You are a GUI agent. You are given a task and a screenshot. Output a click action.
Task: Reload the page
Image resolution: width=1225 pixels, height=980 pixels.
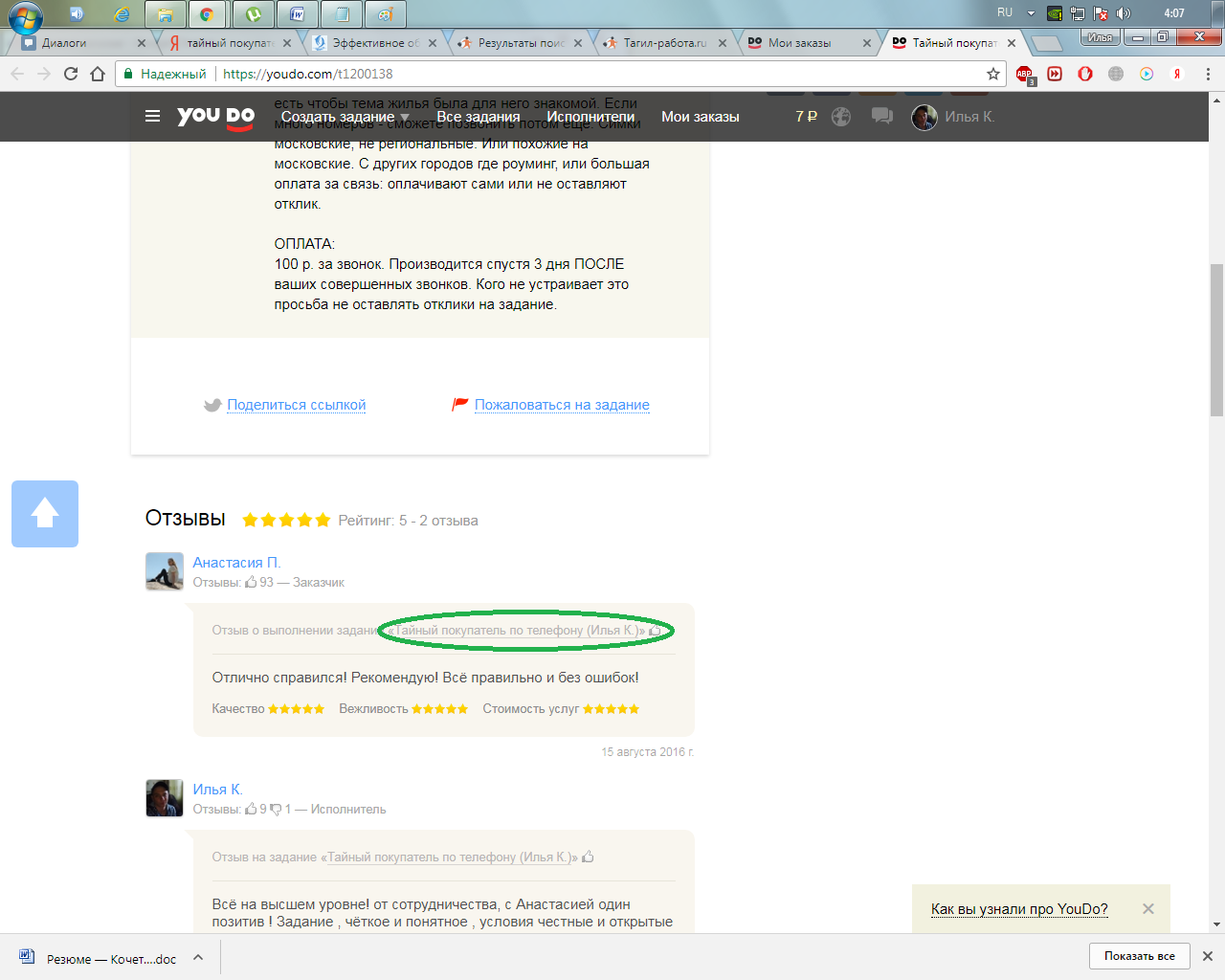(x=71, y=74)
